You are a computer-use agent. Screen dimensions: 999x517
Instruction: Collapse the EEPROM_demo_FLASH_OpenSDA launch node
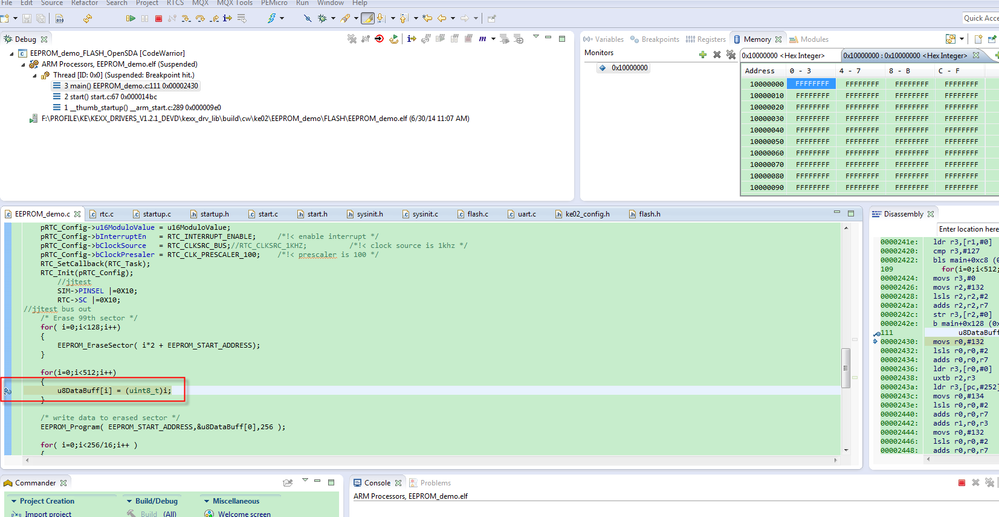(11, 54)
